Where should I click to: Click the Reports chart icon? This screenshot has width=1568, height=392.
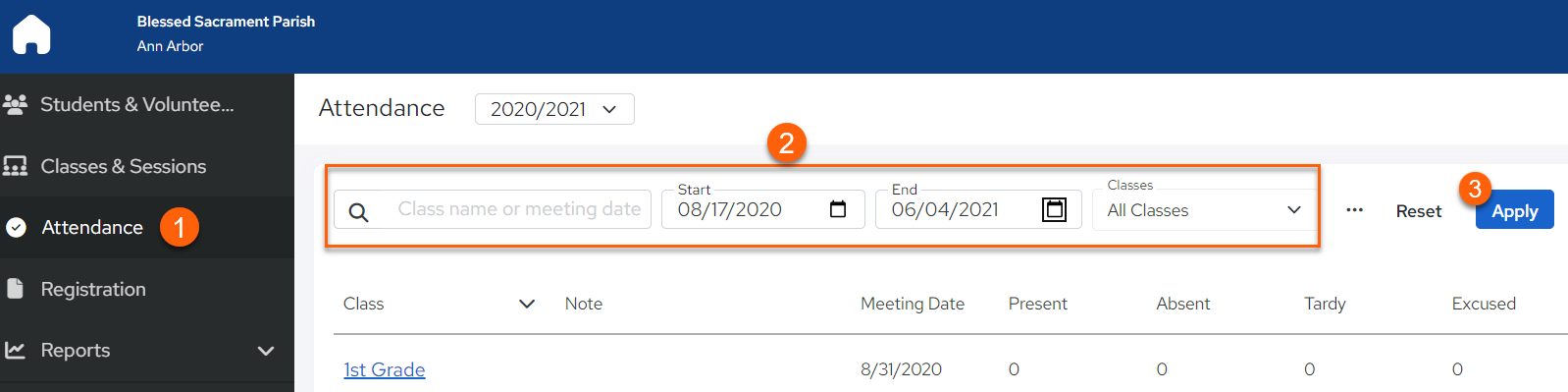click(15, 350)
